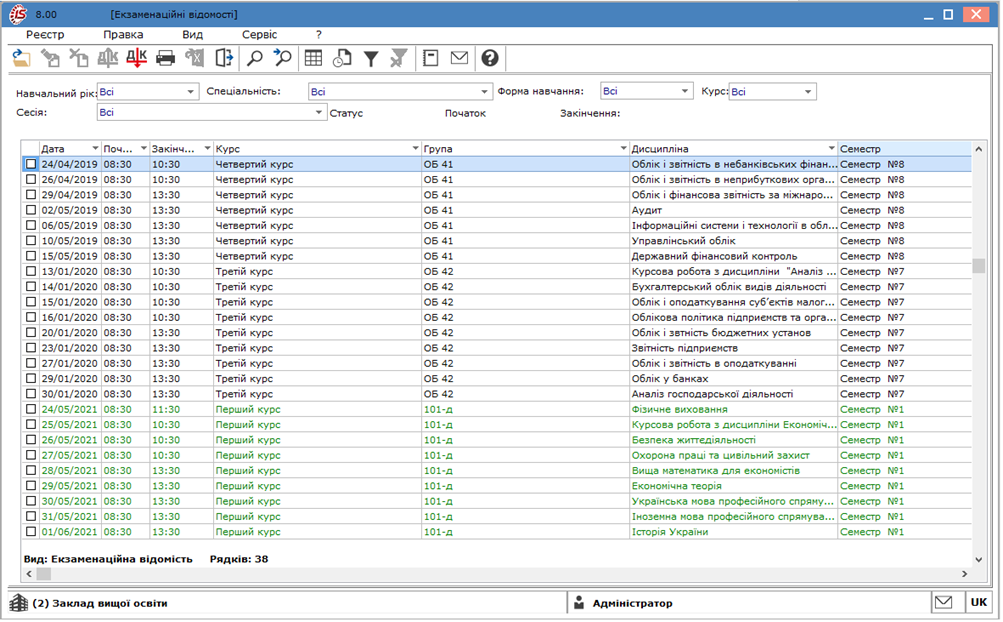The width and height of the screenshot is (1003, 622).
Task: Apply filter using funnel icon
Action: pos(371,59)
